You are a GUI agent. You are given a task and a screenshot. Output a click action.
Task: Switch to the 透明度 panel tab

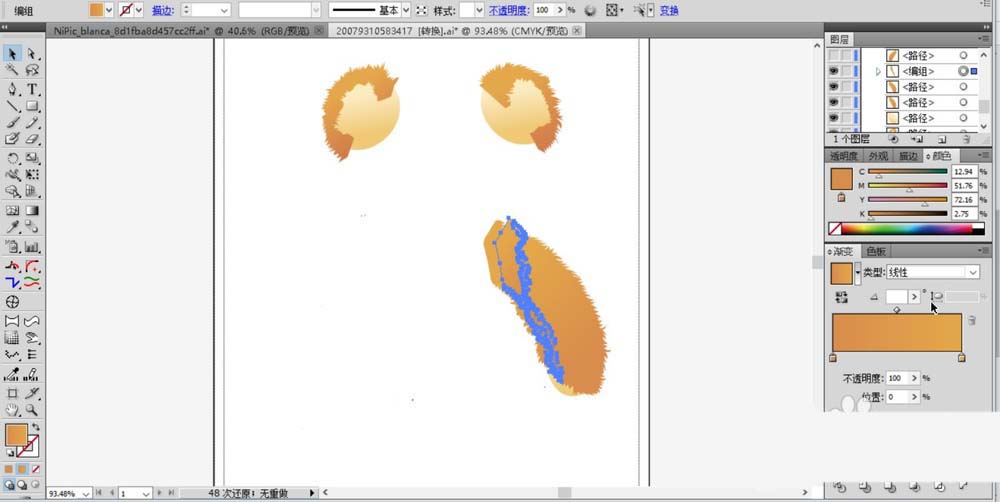(843, 156)
